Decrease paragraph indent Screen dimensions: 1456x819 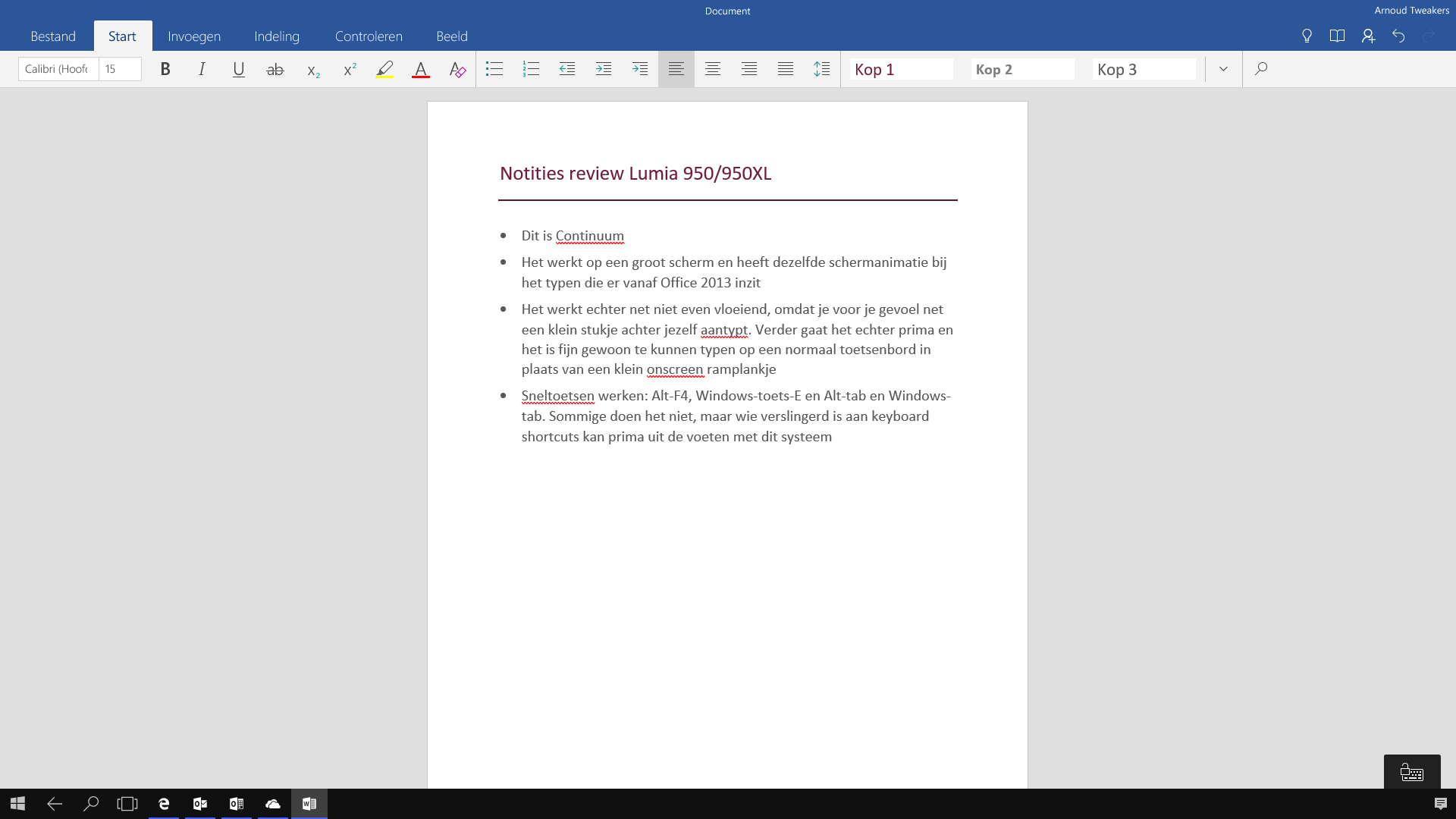click(567, 69)
